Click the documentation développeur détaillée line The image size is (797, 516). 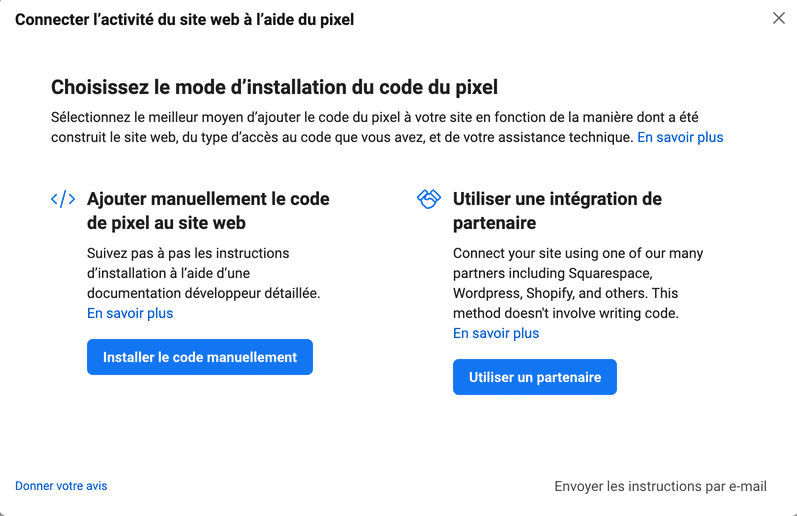(x=204, y=293)
